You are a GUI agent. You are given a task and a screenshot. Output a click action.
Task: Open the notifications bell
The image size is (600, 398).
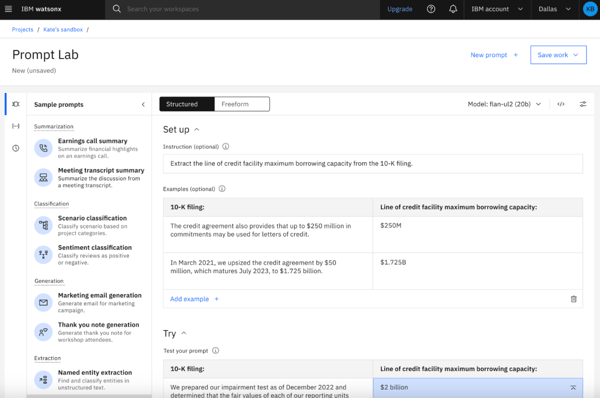point(453,9)
